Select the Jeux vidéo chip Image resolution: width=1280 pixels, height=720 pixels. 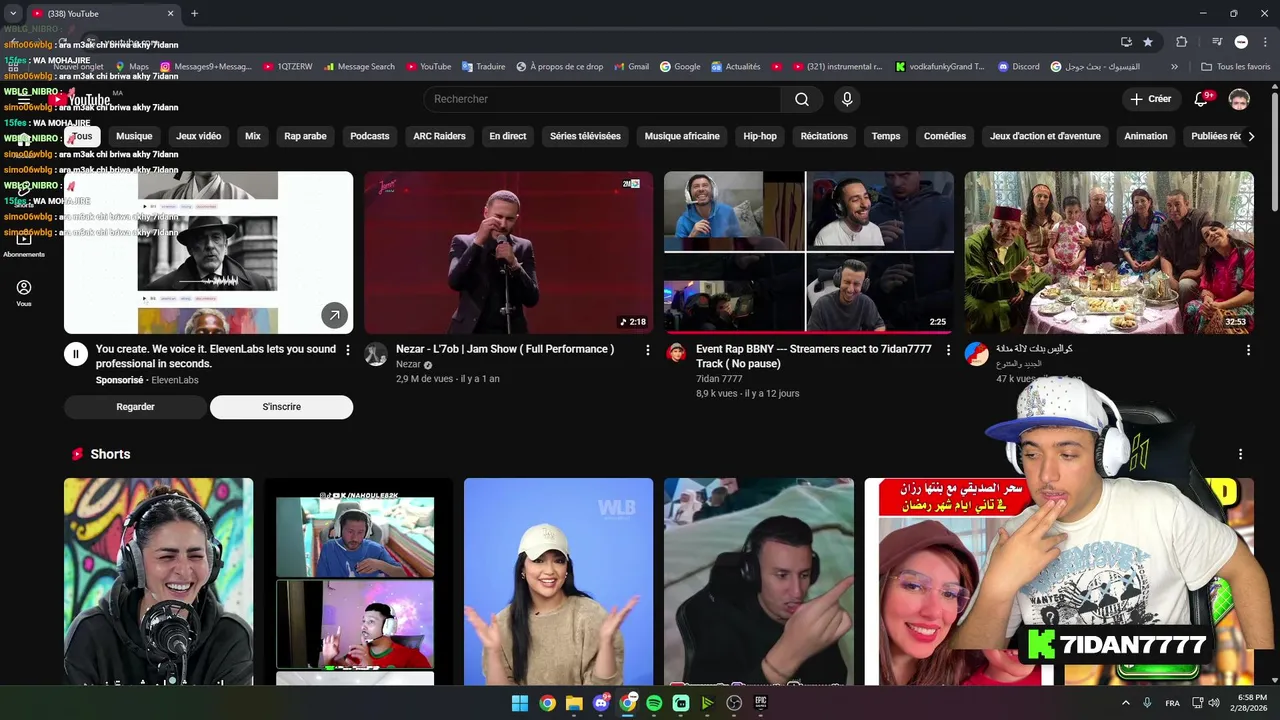click(x=198, y=136)
